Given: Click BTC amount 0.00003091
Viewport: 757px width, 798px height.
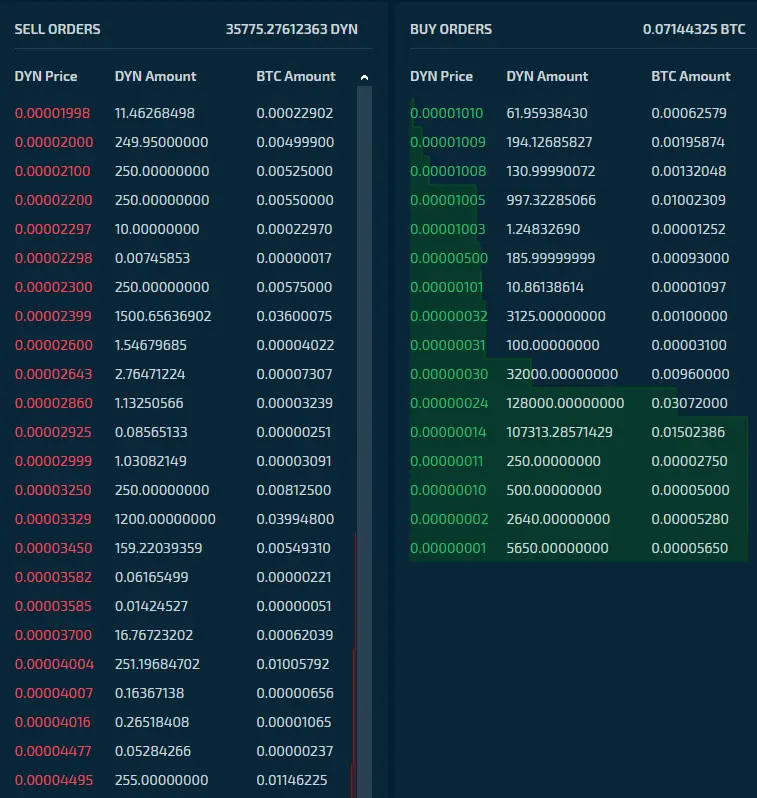Looking at the screenshot, I should (x=294, y=461).
